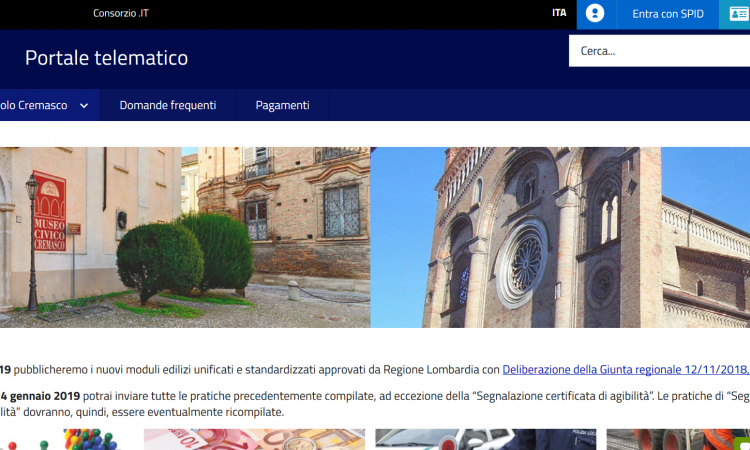Click the bold 4 gennaio 2019 notice text
750x450 pixels.
(40, 396)
